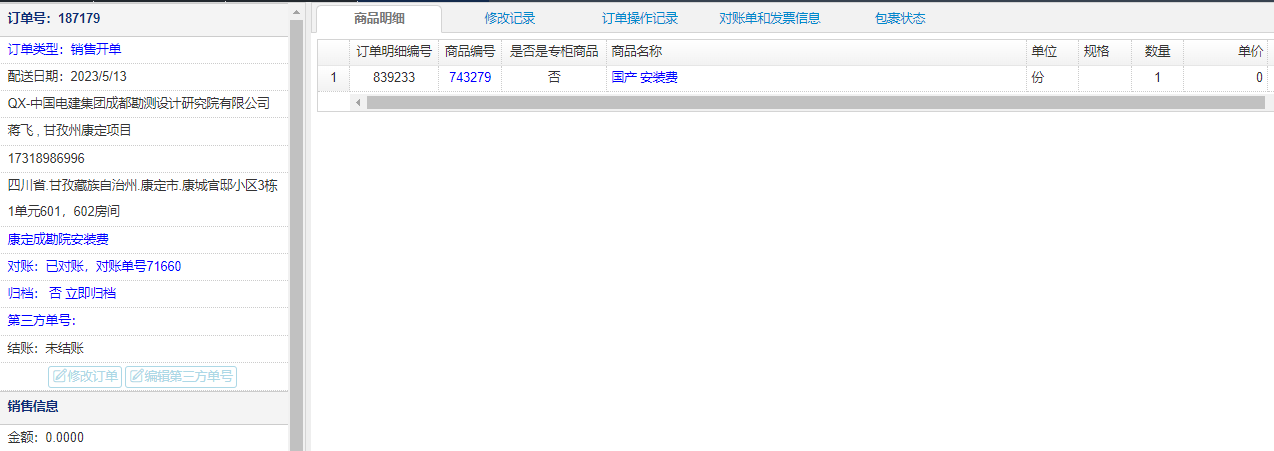Screen dimensions: 1274x451
Task: Click the 立即归档 link
Action: pyautogui.click(x=90, y=293)
